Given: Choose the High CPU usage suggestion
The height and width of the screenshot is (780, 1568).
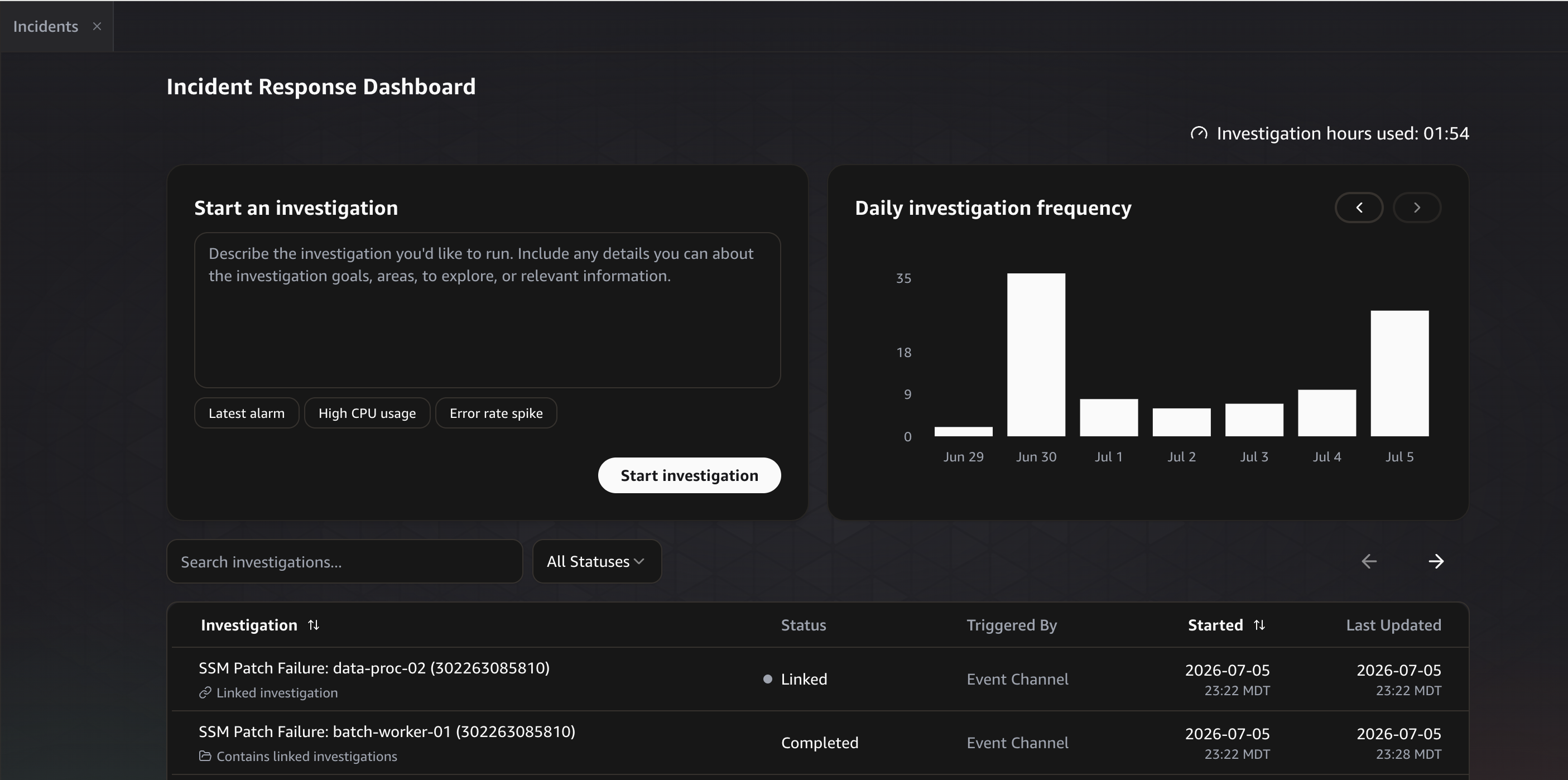Looking at the screenshot, I should 367,413.
